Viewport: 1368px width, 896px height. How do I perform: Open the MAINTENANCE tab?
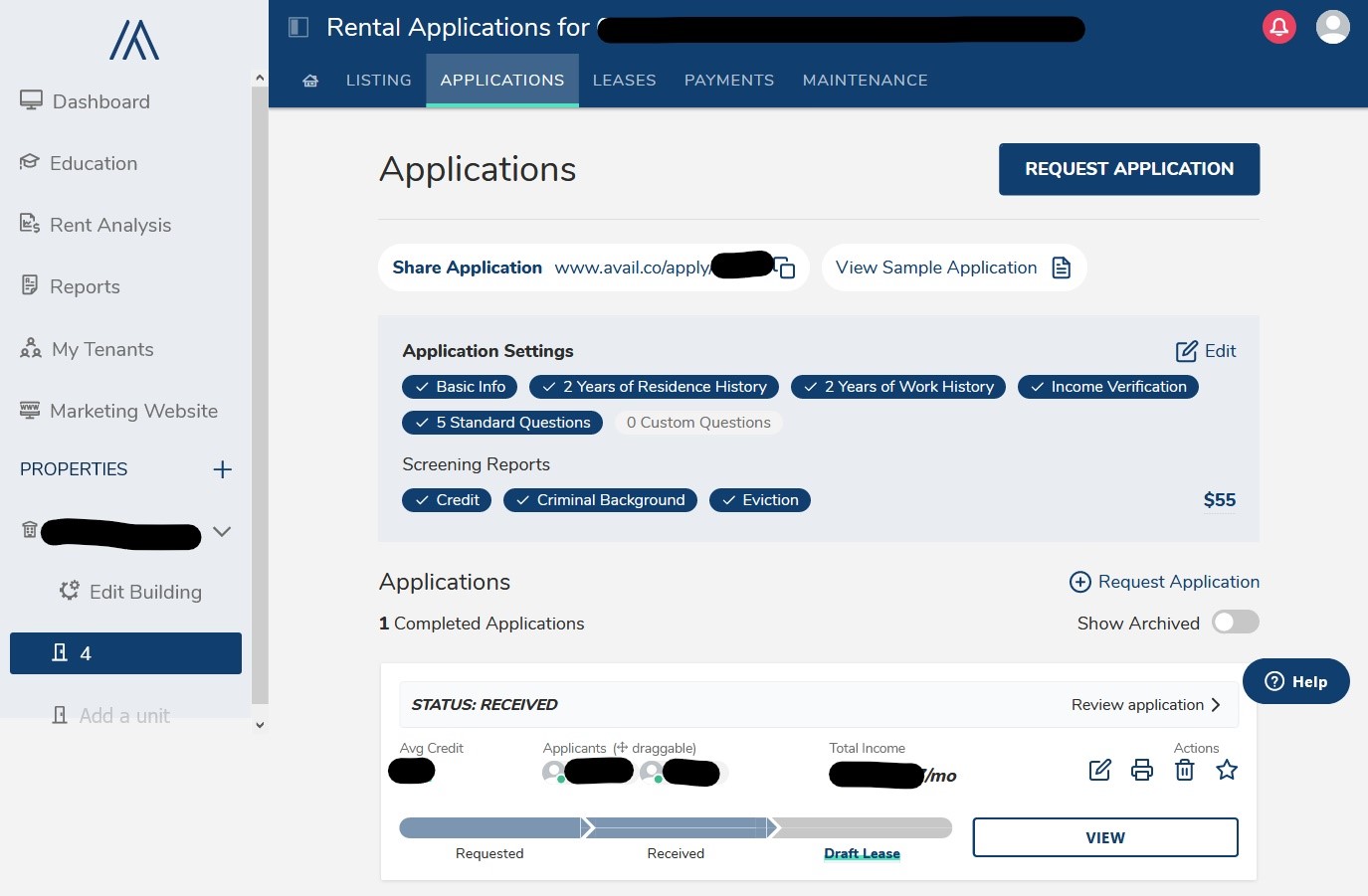pyautogui.click(x=865, y=80)
